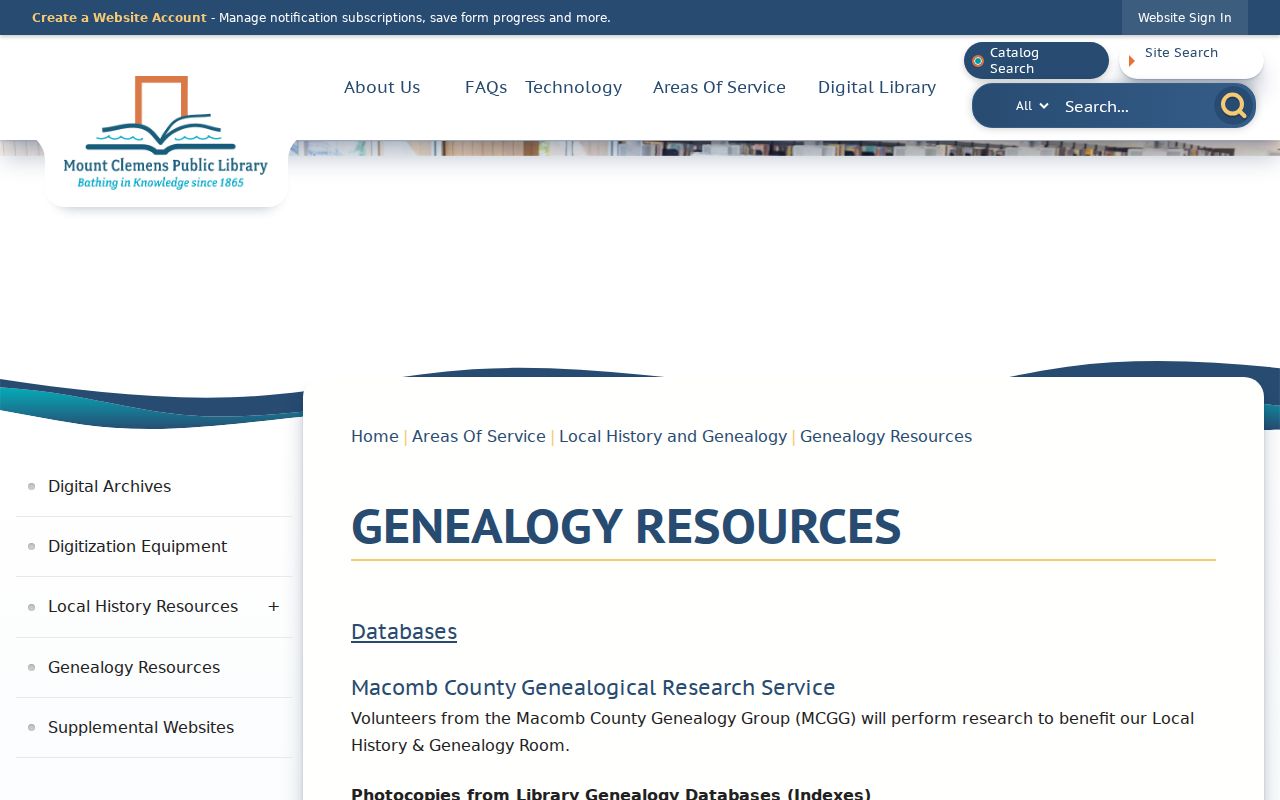Screen dimensions: 1280x800
Task: Open the Technology menu
Action: [x=573, y=87]
